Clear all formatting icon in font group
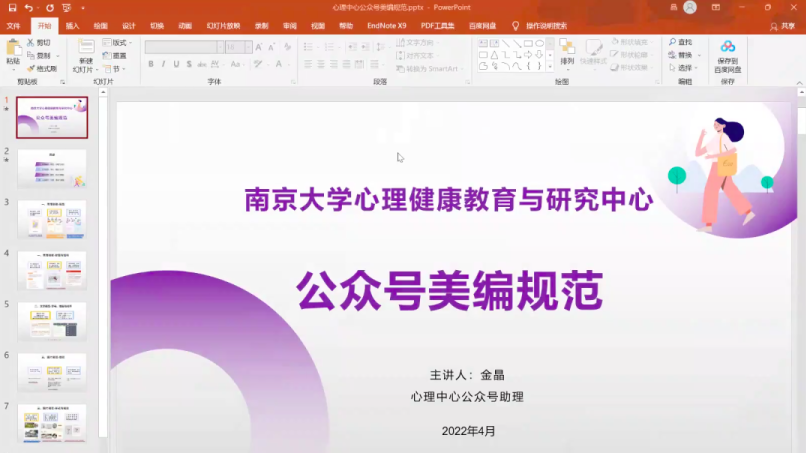The height and width of the screenshot is (453, 806). [x=287, y=47]
